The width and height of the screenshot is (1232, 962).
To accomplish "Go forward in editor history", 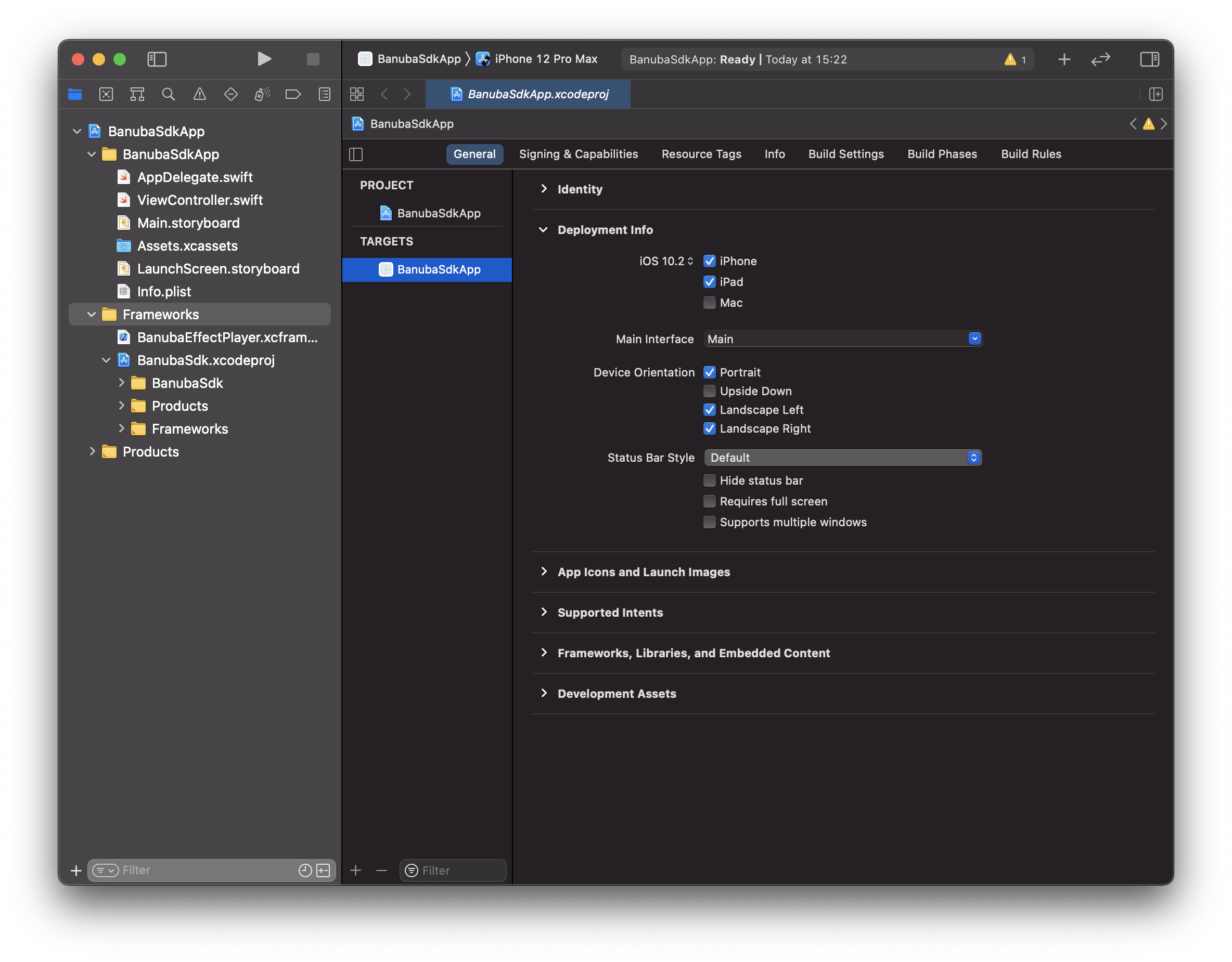I will 407,94.
